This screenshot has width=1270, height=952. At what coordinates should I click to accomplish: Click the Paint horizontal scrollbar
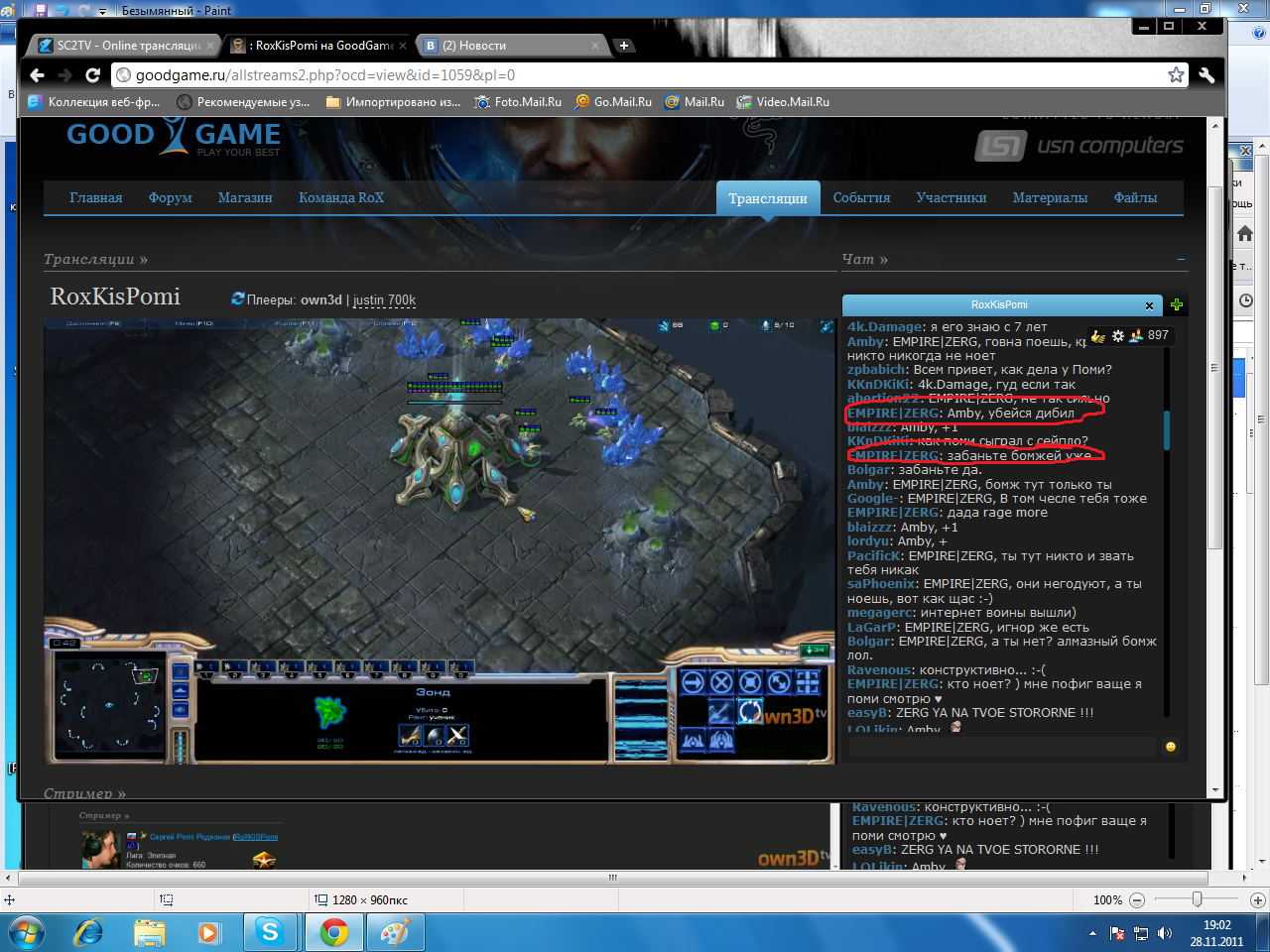[612, 878]
